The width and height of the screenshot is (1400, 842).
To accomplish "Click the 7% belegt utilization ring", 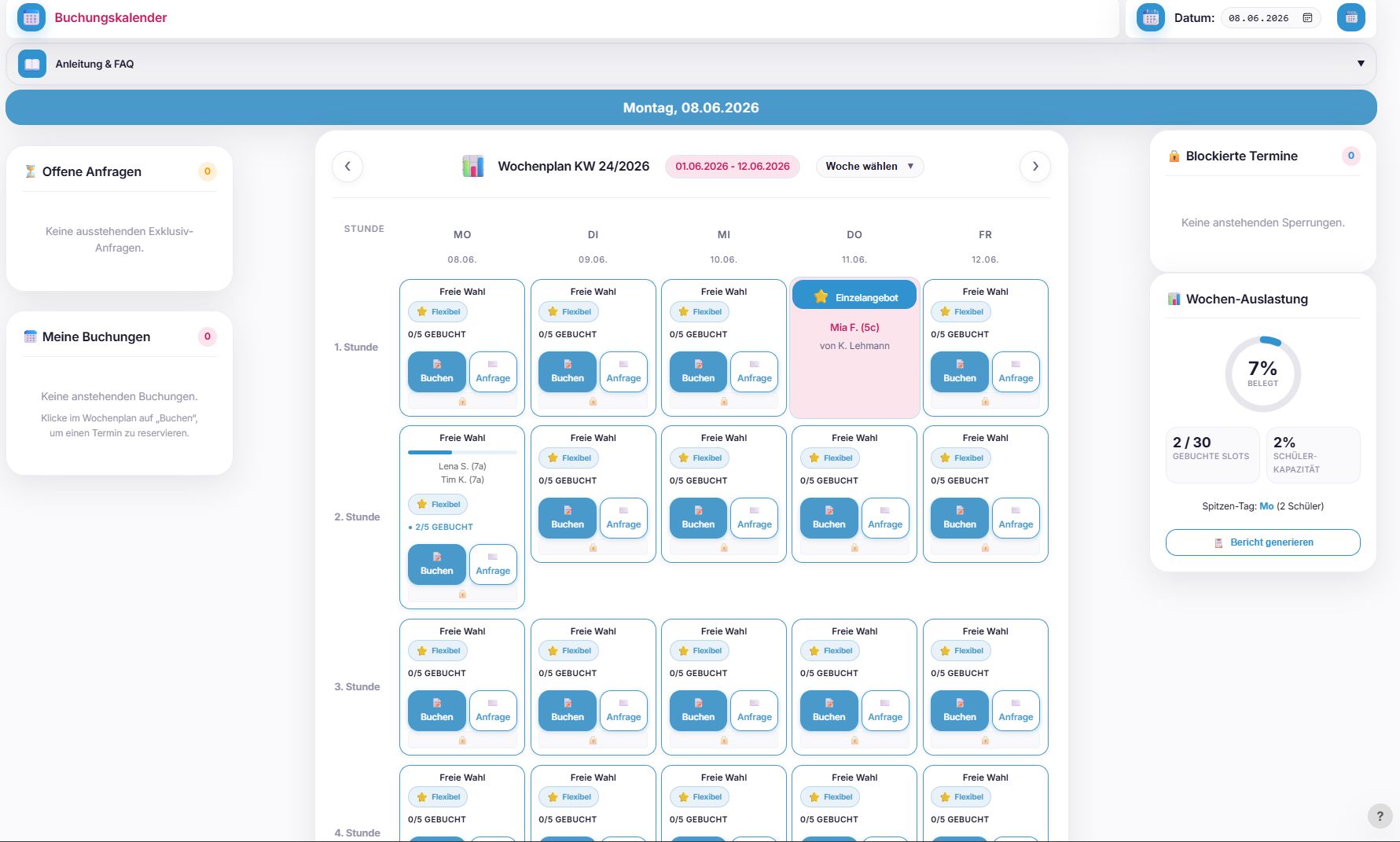I will tap(1263, 374).
